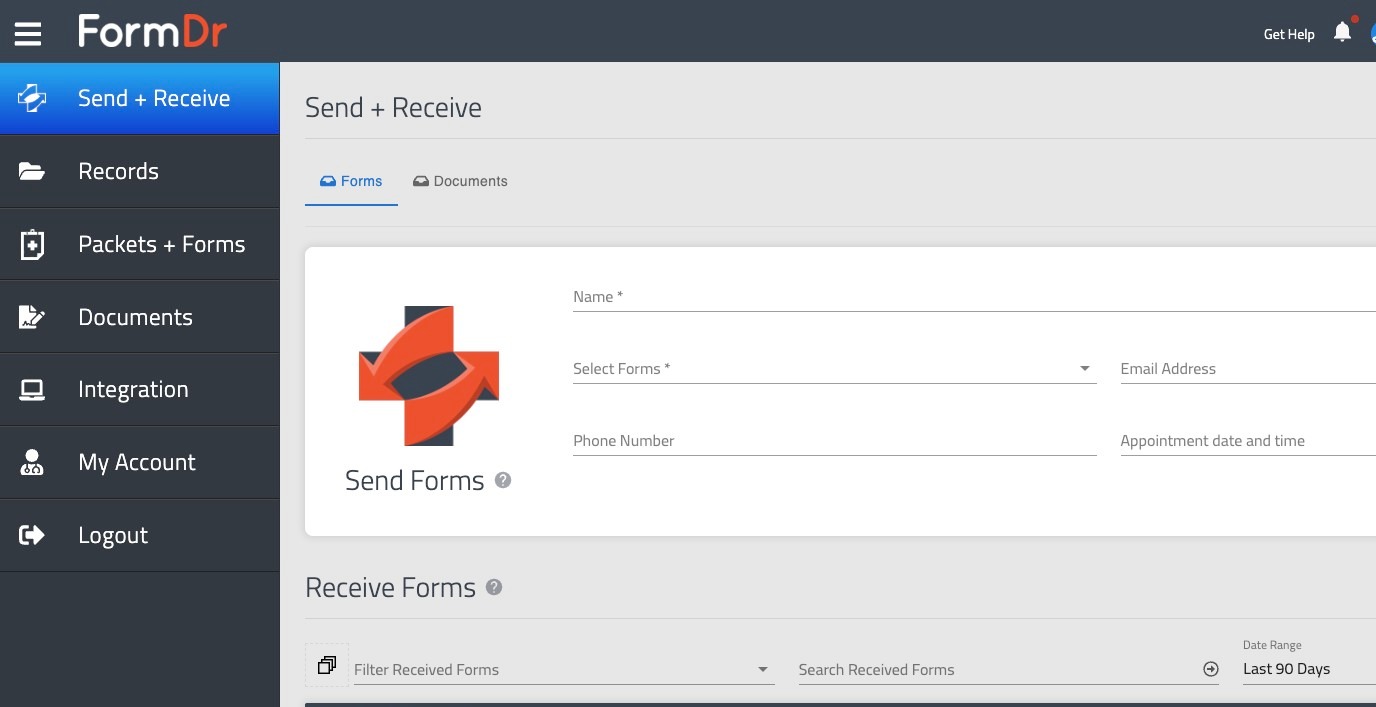
Task: Switch to the Documents tab
Action: [460, 181]
